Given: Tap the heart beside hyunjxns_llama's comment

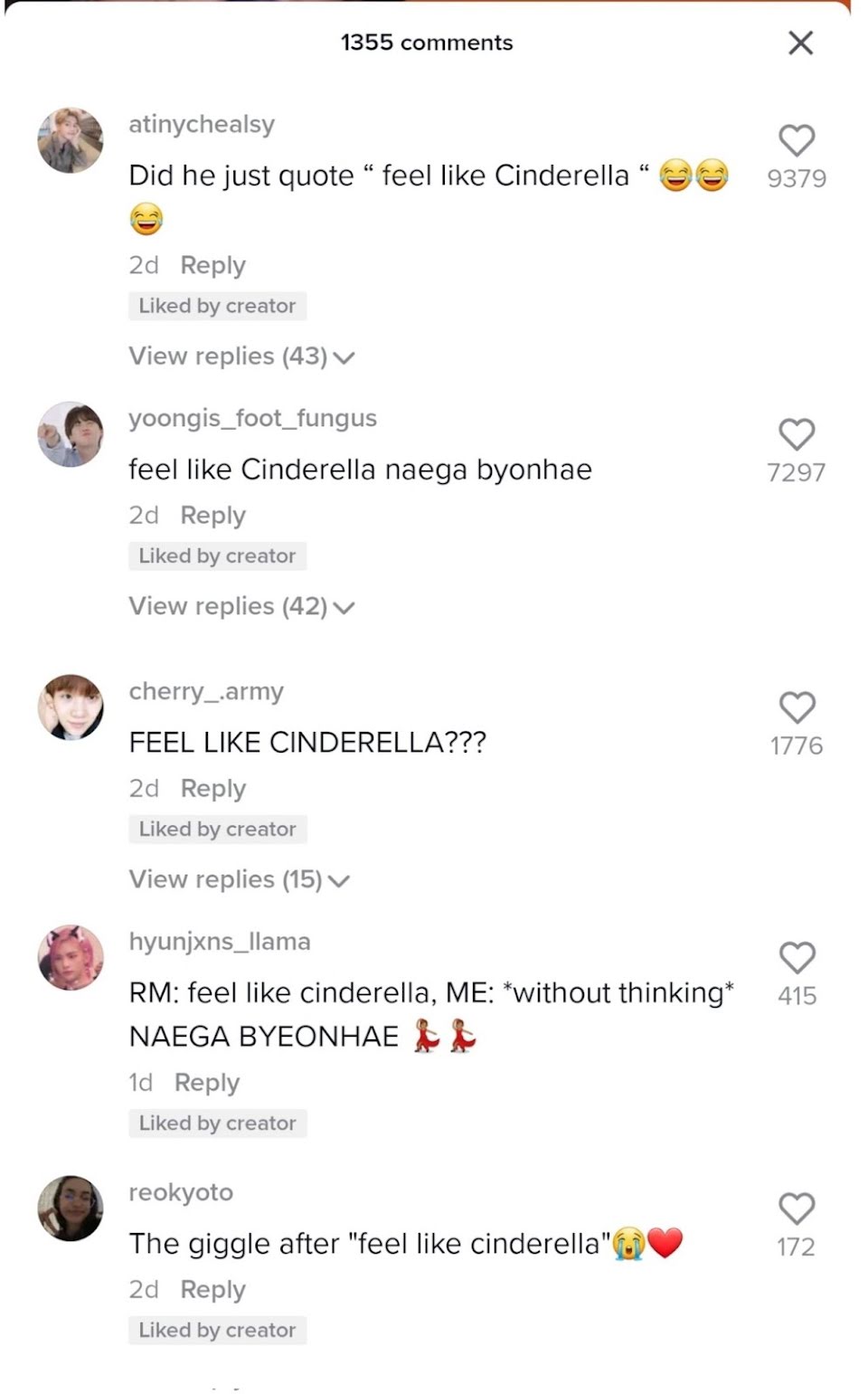Looking at the screenshot, I should pyautogui.click(x=797, y=957).
